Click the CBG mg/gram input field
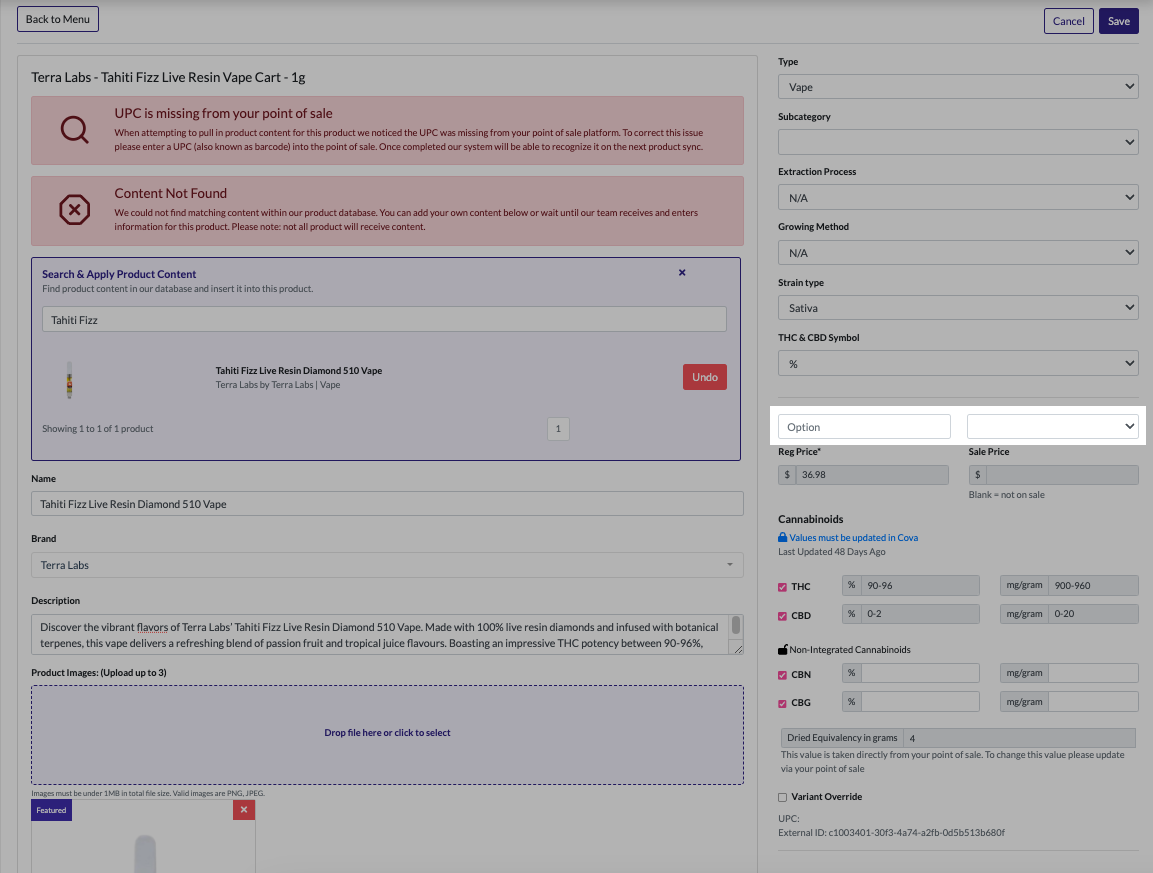 (1093, 702)
